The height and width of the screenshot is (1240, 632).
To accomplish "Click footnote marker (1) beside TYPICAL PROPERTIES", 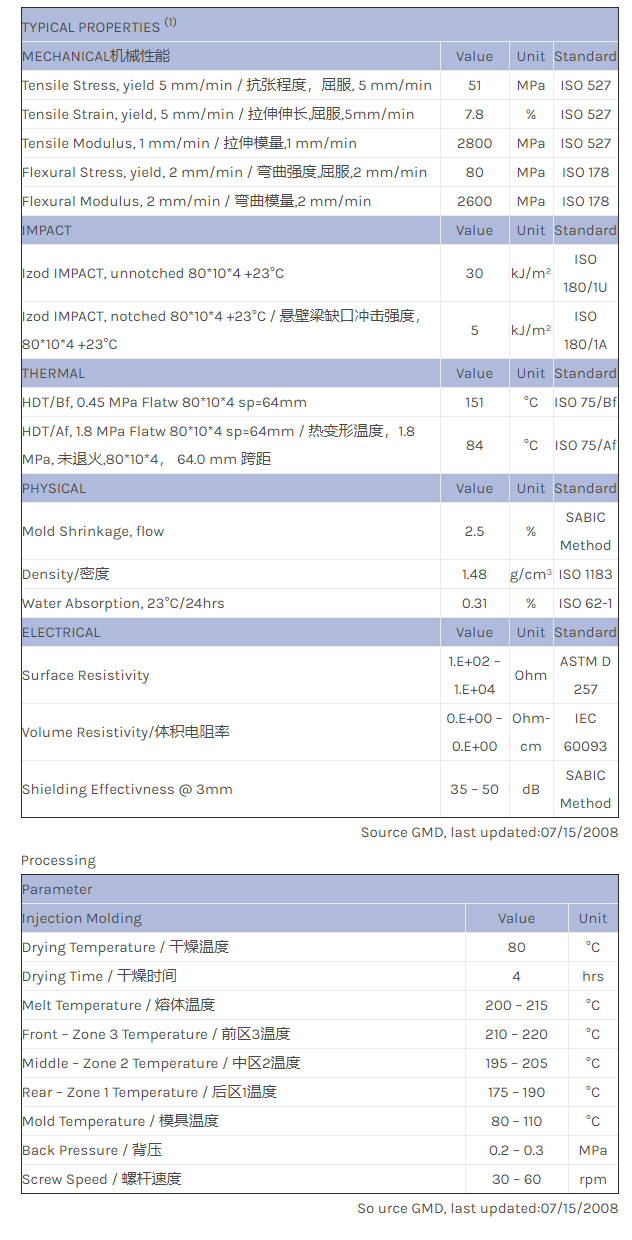I will (x=170, y=23).
